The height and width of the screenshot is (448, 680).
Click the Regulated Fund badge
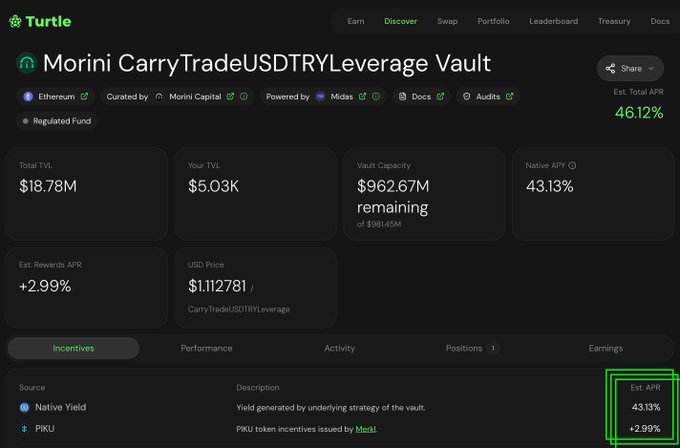pos(57,121)
